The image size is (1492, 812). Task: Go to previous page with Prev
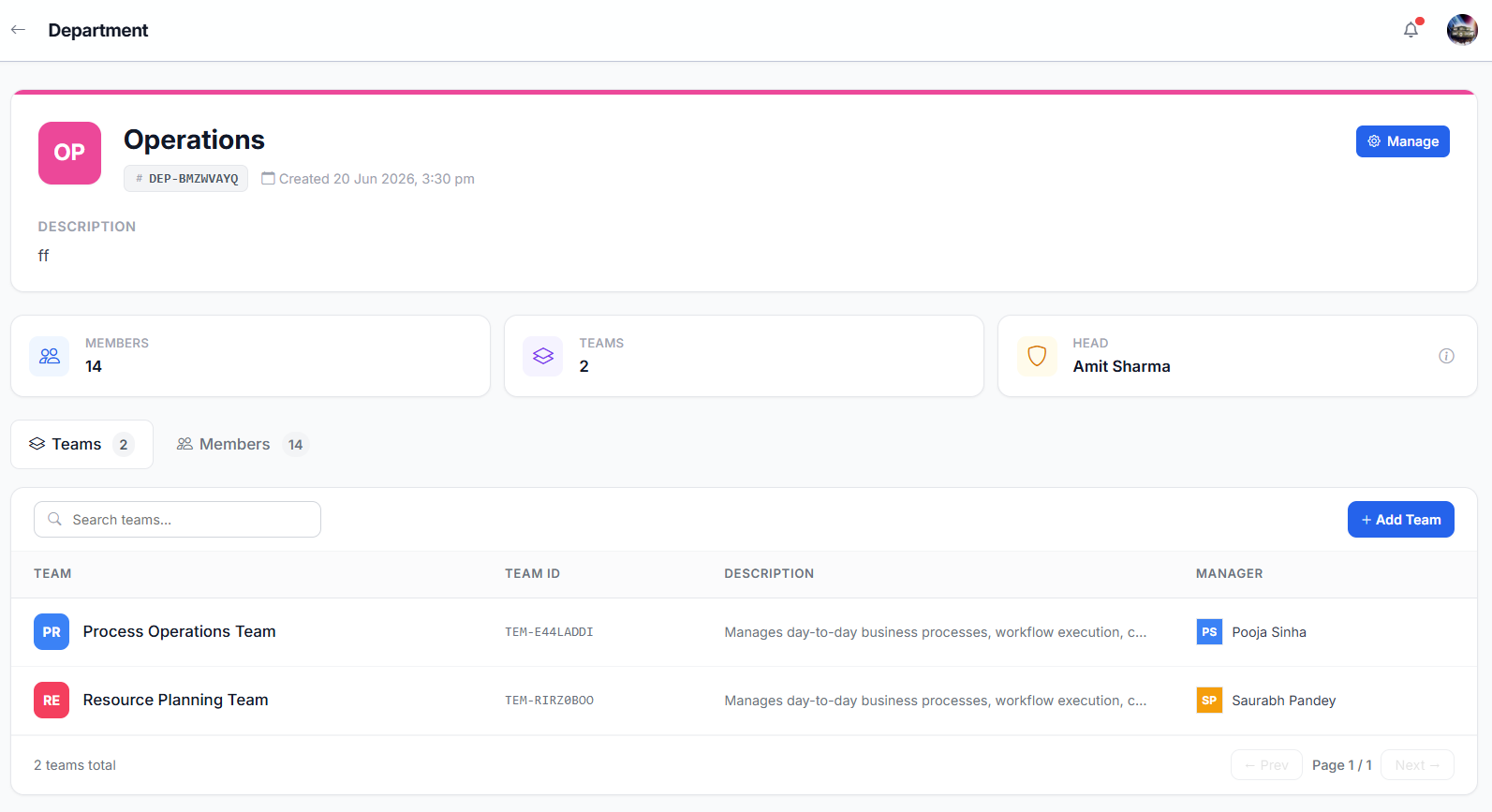[x=1266, y=765]
